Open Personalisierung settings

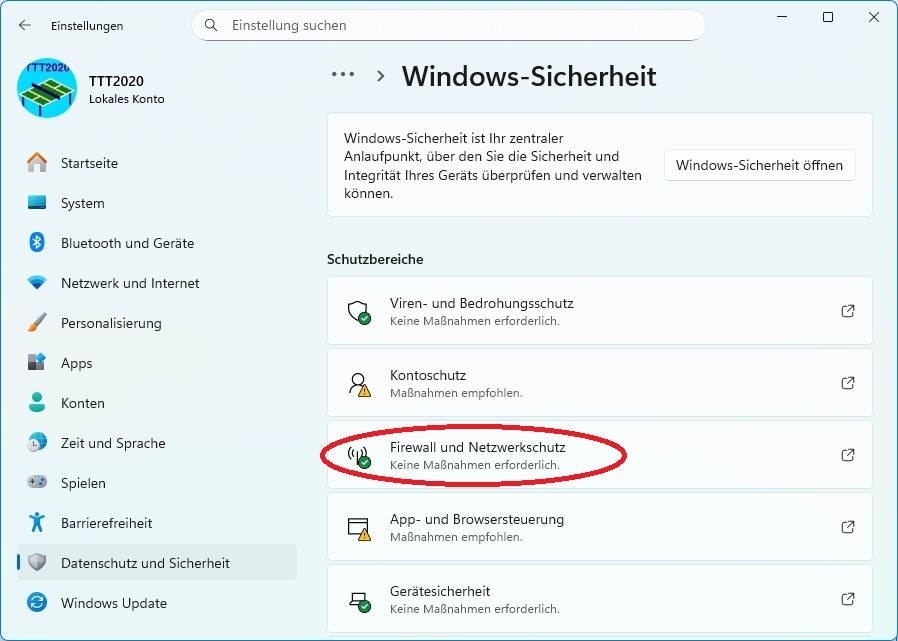(157, 323)
